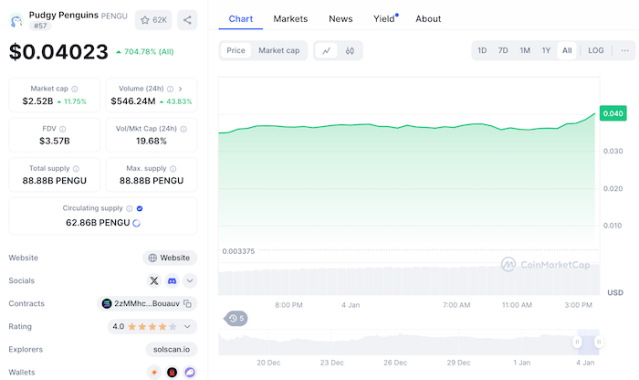Show FDV info icon
Image resolution: width=639 pixels, height=380 pixels.
[x=62, y=129]
